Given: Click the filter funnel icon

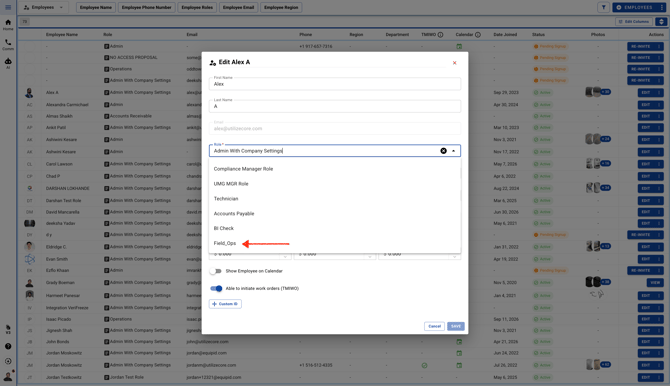Looking at the screenshot, I should [x=603, y=7].
